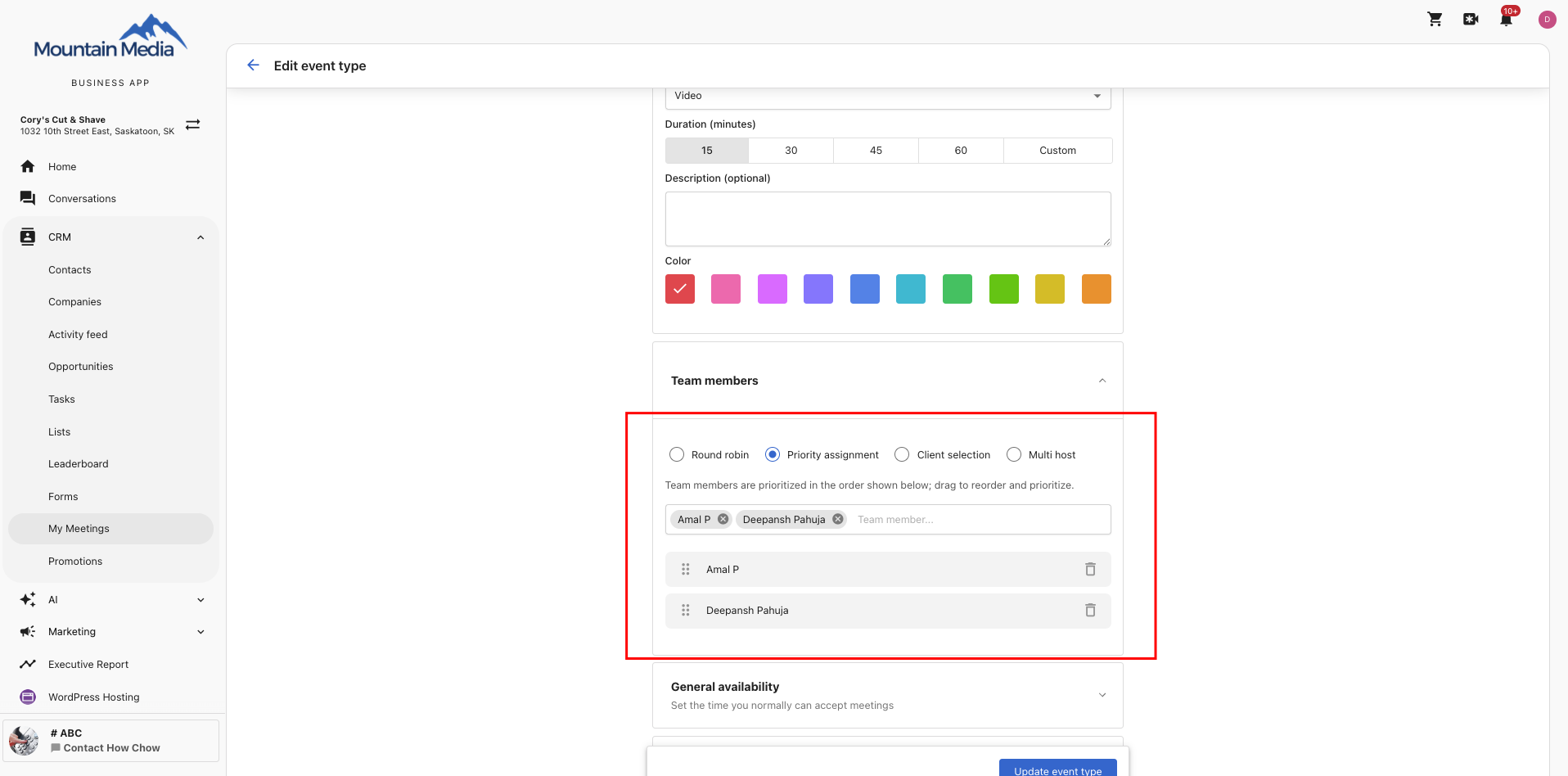This screenshot has height=776, width=1568.
Task: Click the Conversations chat icon
Action: [x=28, y=198]
